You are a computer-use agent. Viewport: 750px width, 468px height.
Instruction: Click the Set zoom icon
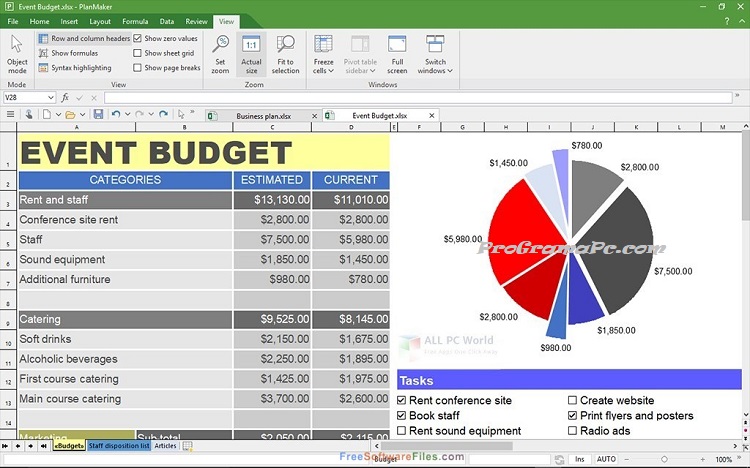point(220,51)
